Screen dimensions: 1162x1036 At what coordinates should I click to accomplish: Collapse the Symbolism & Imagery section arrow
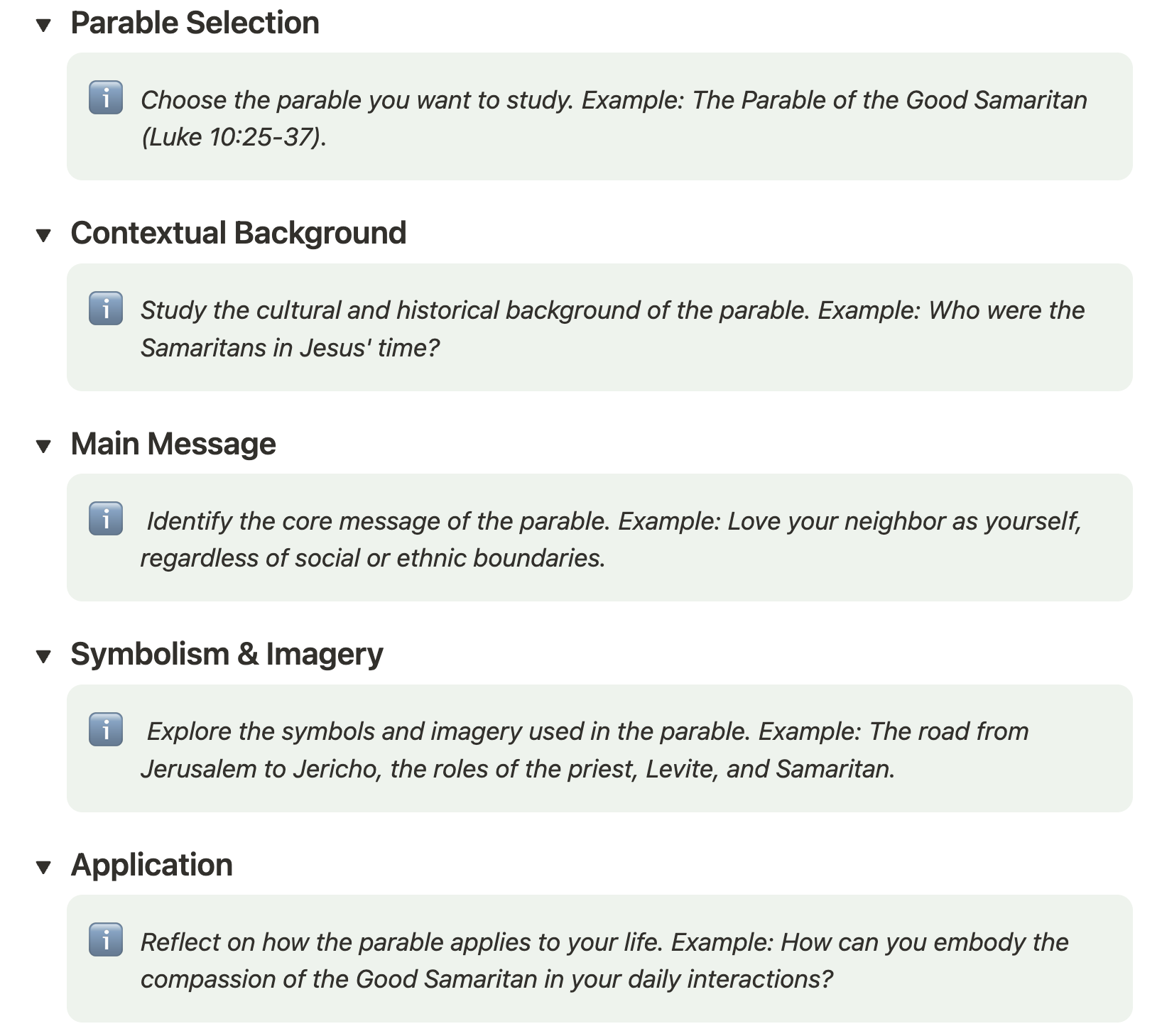[44, 656]
